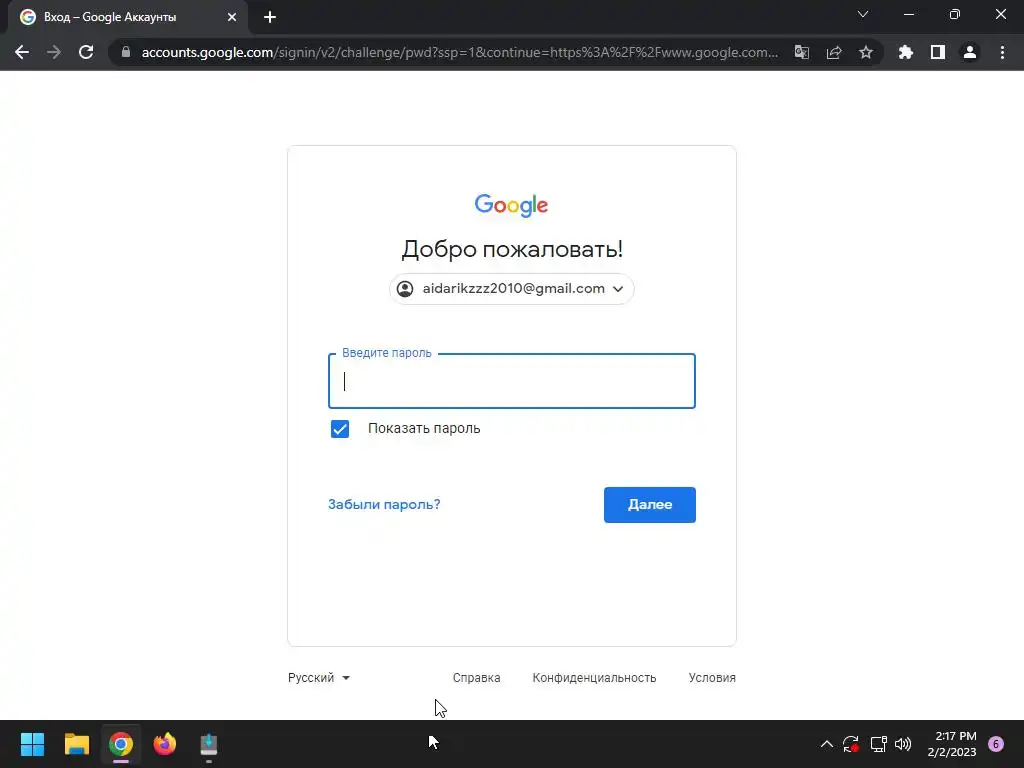View site info via the lock icon
Image resolution: width=1024 pixels, height=768 pixels.
point(126,52)
